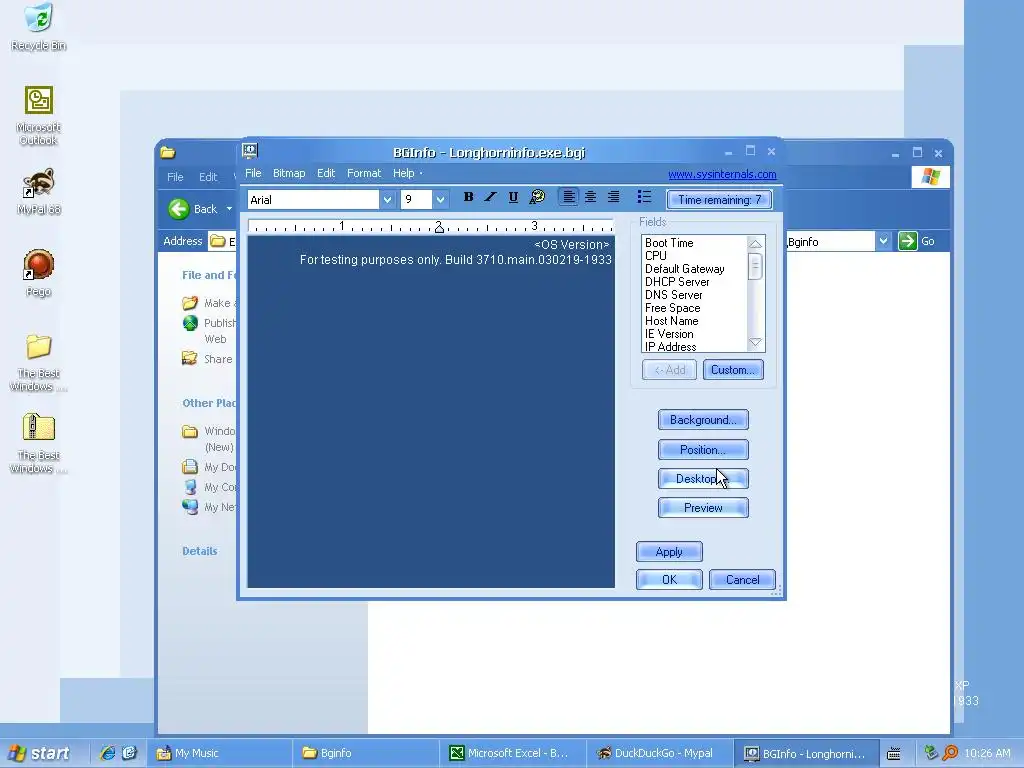The width and height of the screenshot is (1024, 768).
Task: Click Apply button
Action: [669, 552]
